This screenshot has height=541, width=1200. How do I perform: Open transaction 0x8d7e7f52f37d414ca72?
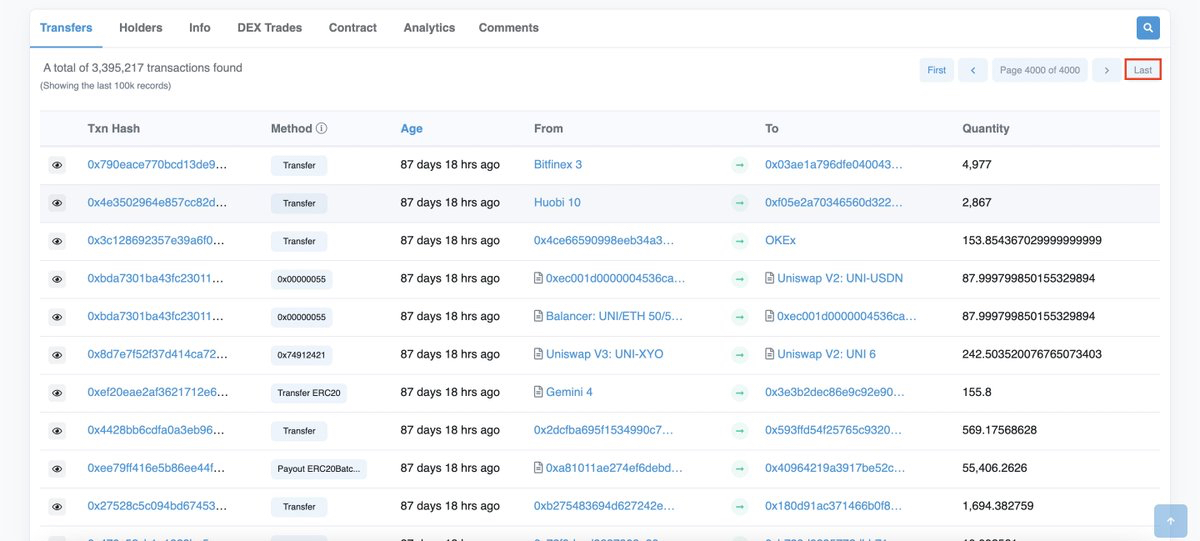click(158, 355)
